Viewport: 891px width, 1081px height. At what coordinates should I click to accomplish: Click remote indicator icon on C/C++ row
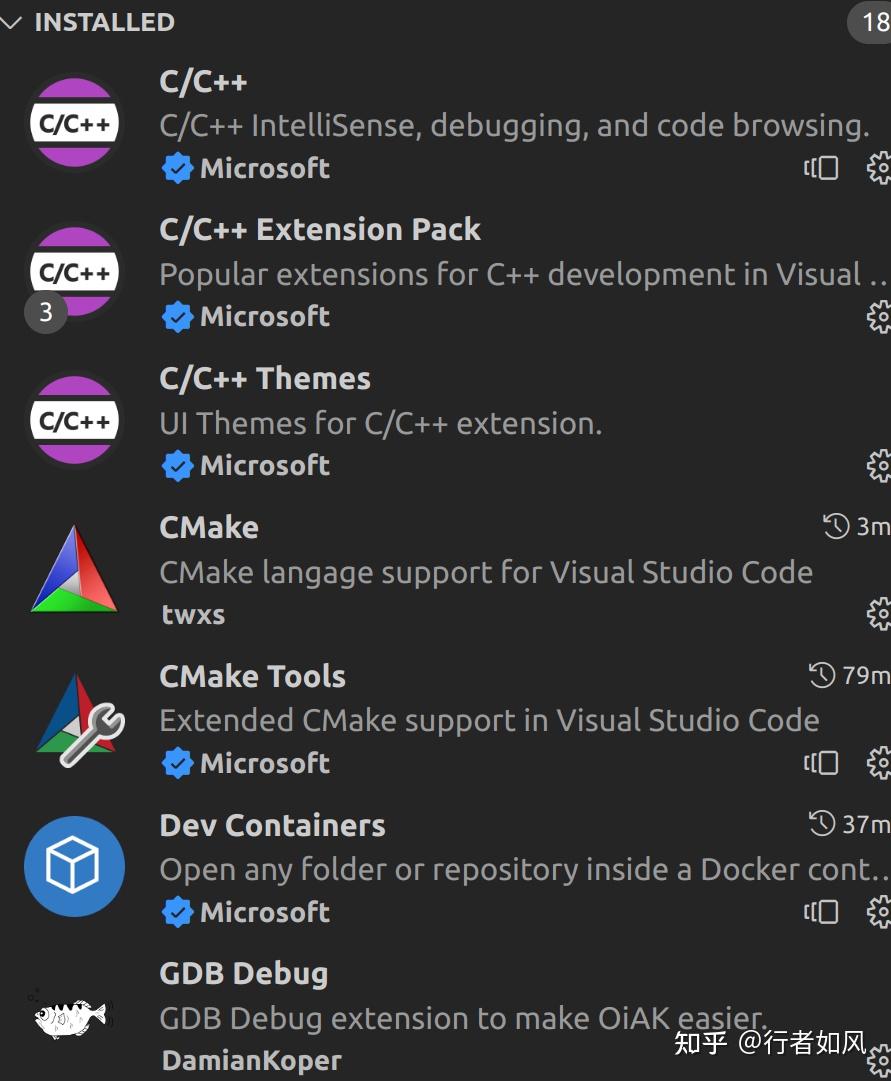click(x=821, y=168)
